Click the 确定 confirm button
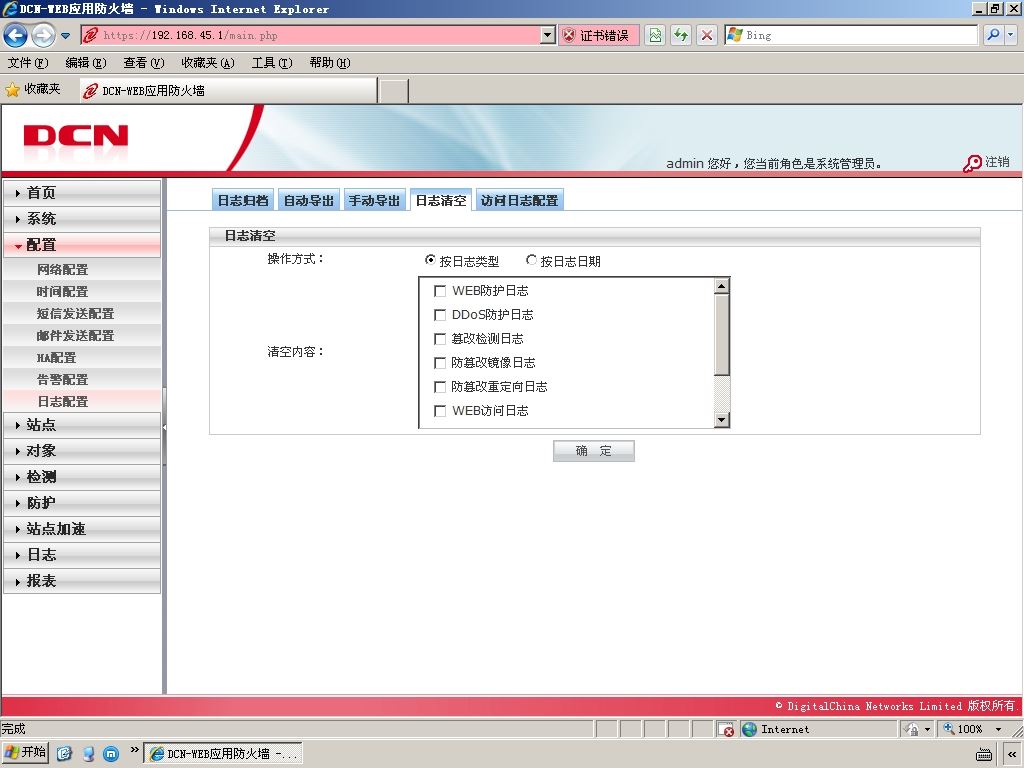 594,451
